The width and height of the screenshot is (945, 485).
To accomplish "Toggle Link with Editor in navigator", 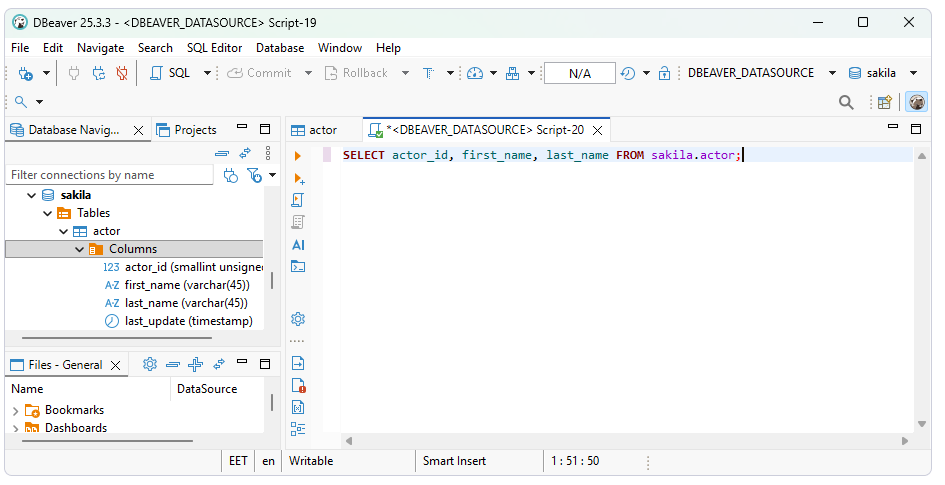I will click(245, 154).
